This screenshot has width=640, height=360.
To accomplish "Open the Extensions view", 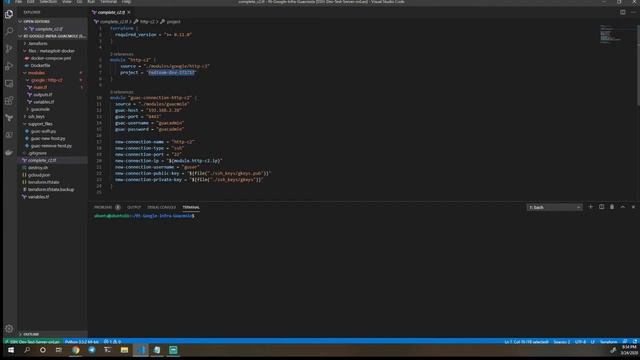I will point(9,100).
